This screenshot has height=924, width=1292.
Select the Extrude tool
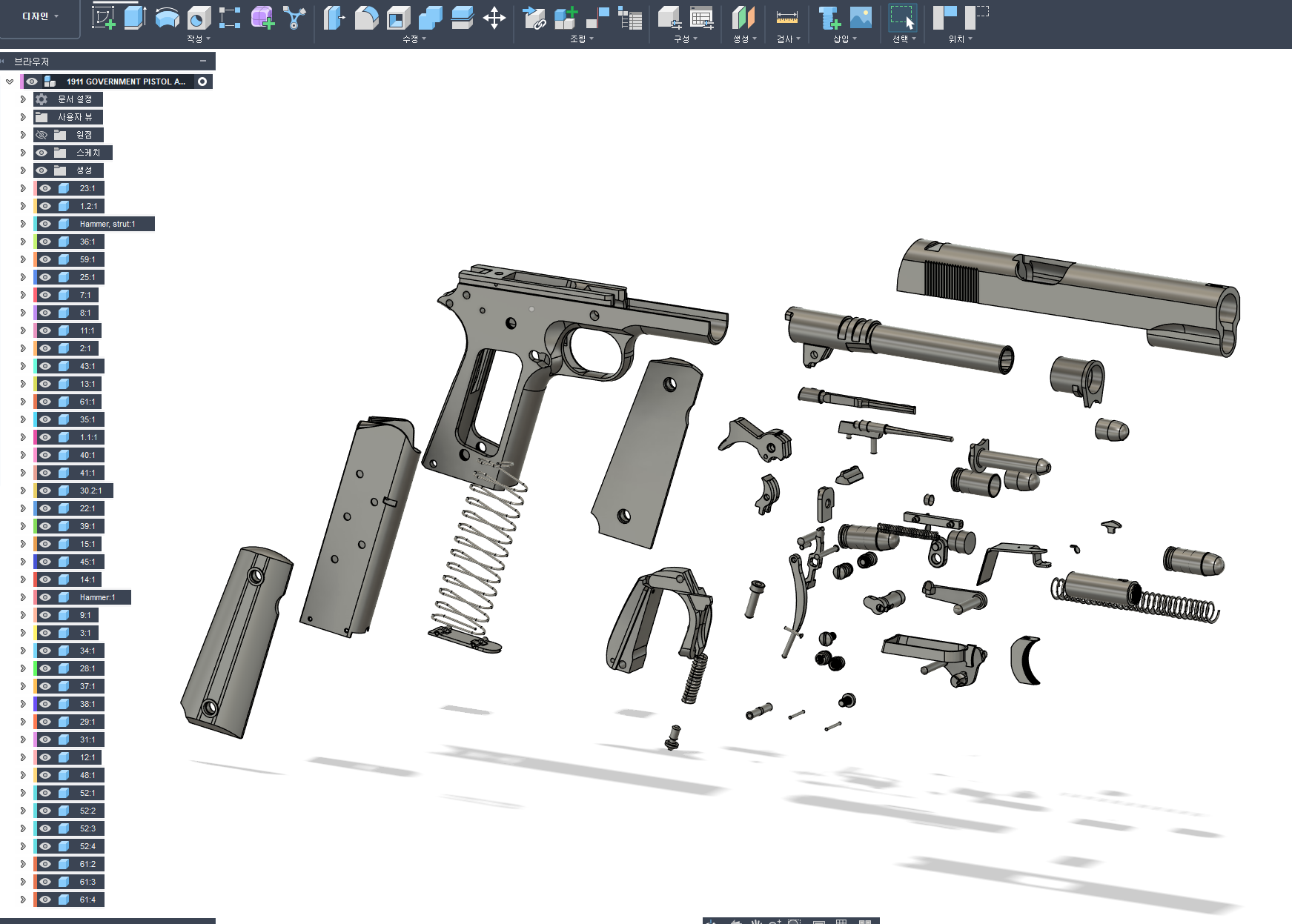(x=135, y=18)
